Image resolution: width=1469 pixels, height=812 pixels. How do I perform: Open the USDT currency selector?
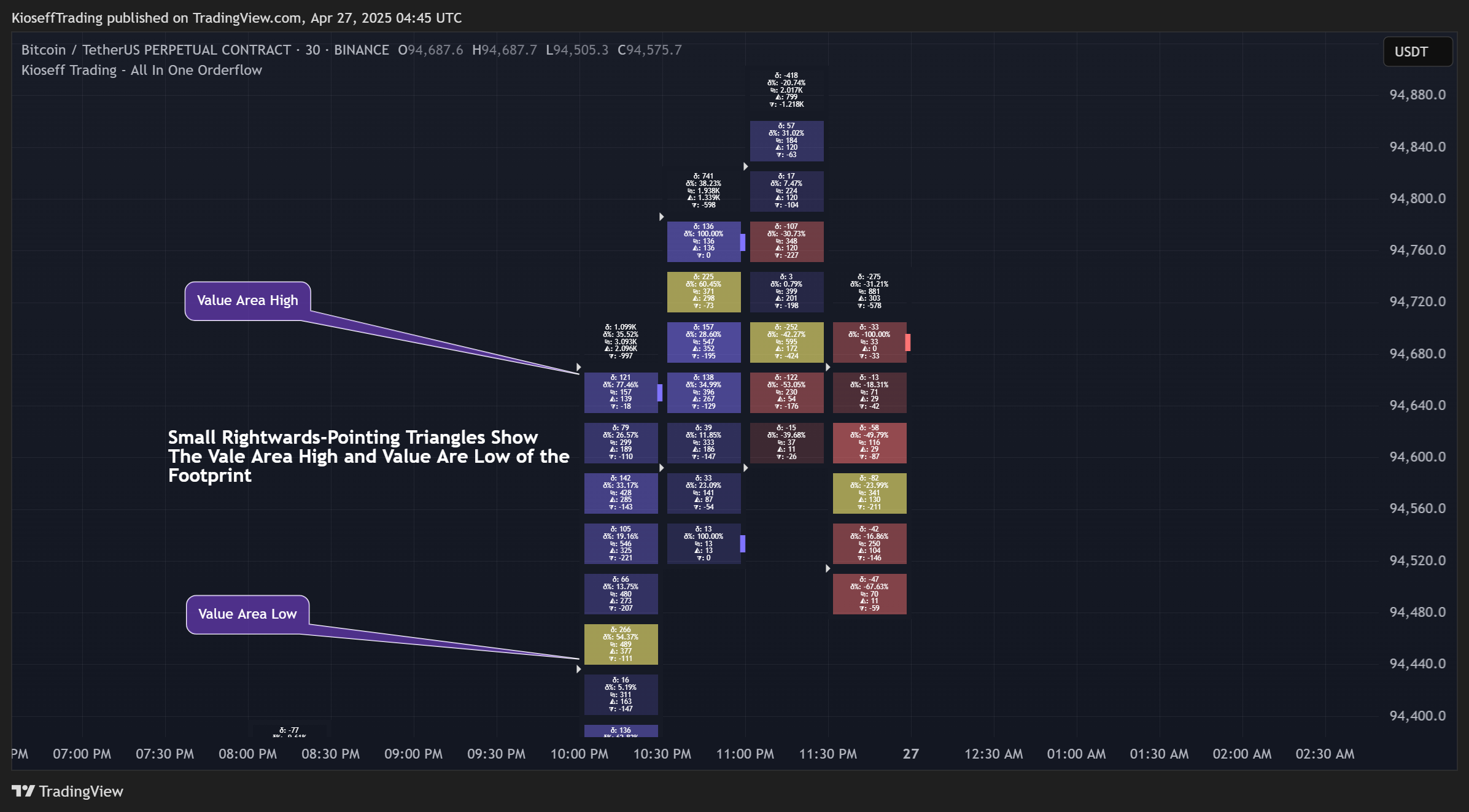click(1417, 52)
